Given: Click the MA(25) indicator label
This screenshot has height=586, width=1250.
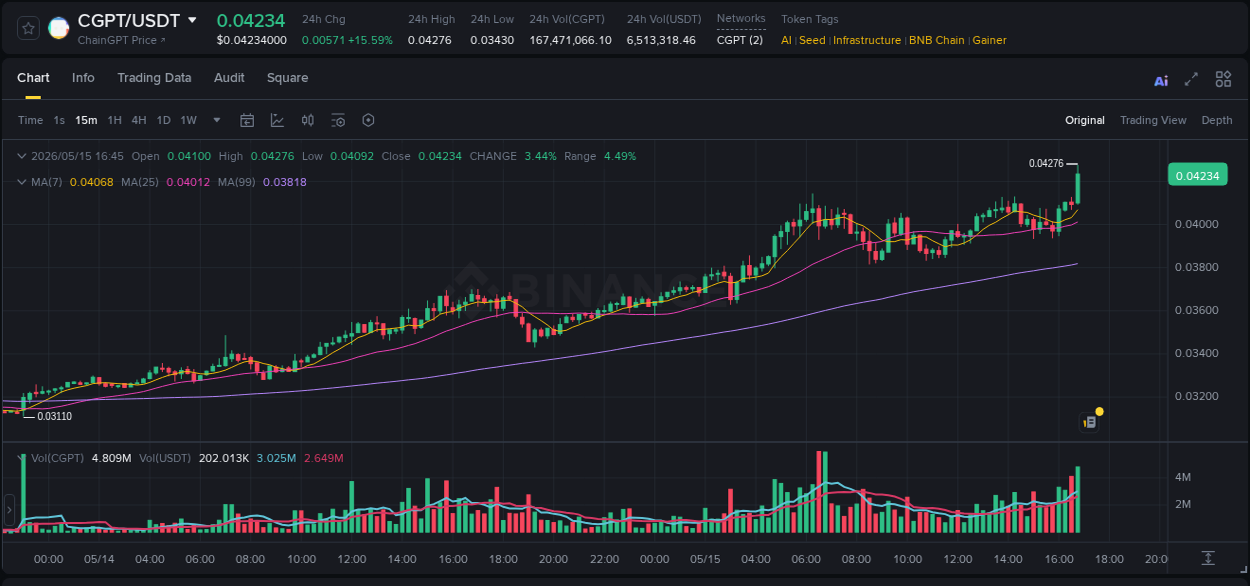Looking at the screenshot, I should click(x=141, y=182).
